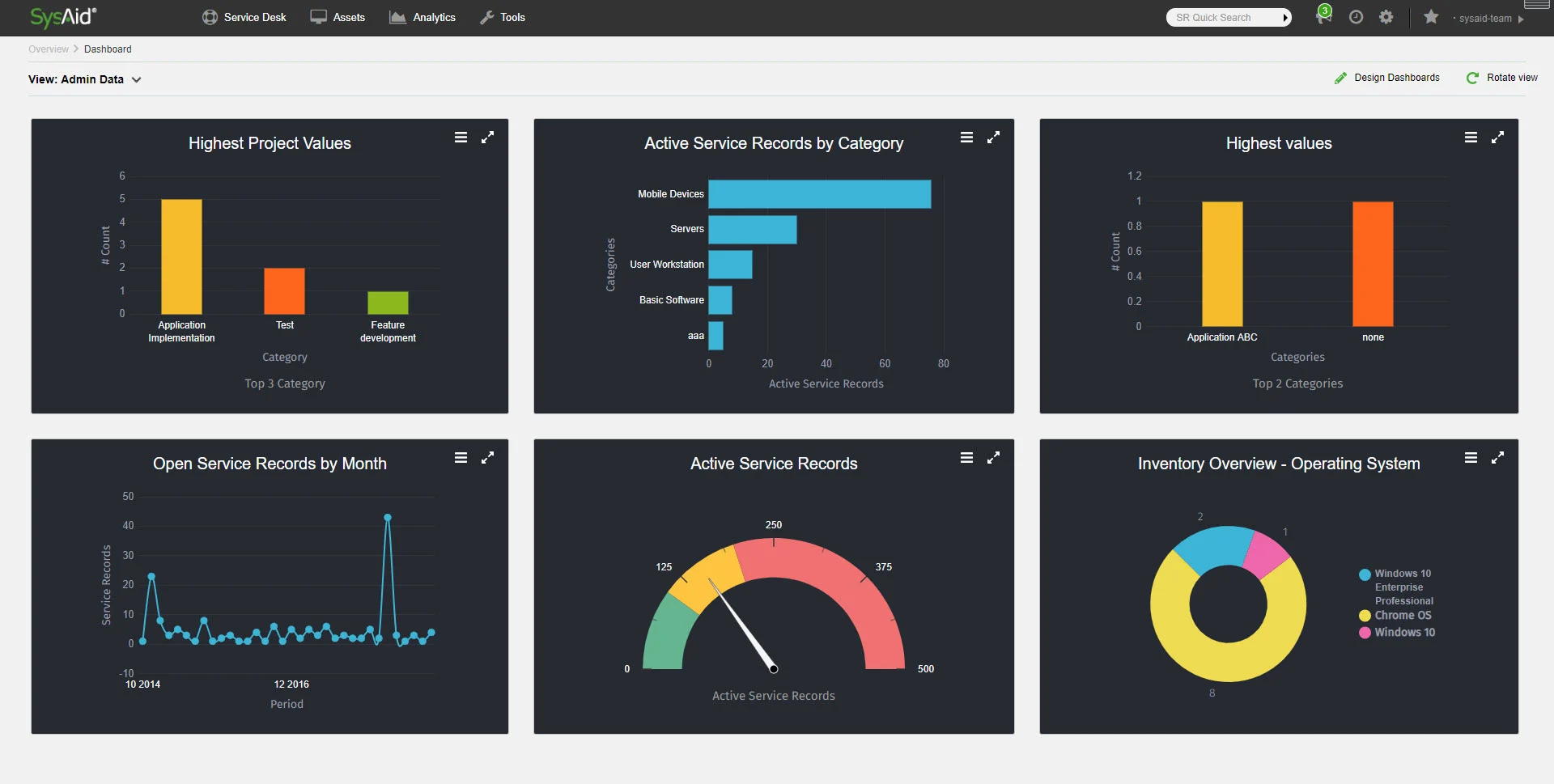Click the favorites star icon

1431,17
